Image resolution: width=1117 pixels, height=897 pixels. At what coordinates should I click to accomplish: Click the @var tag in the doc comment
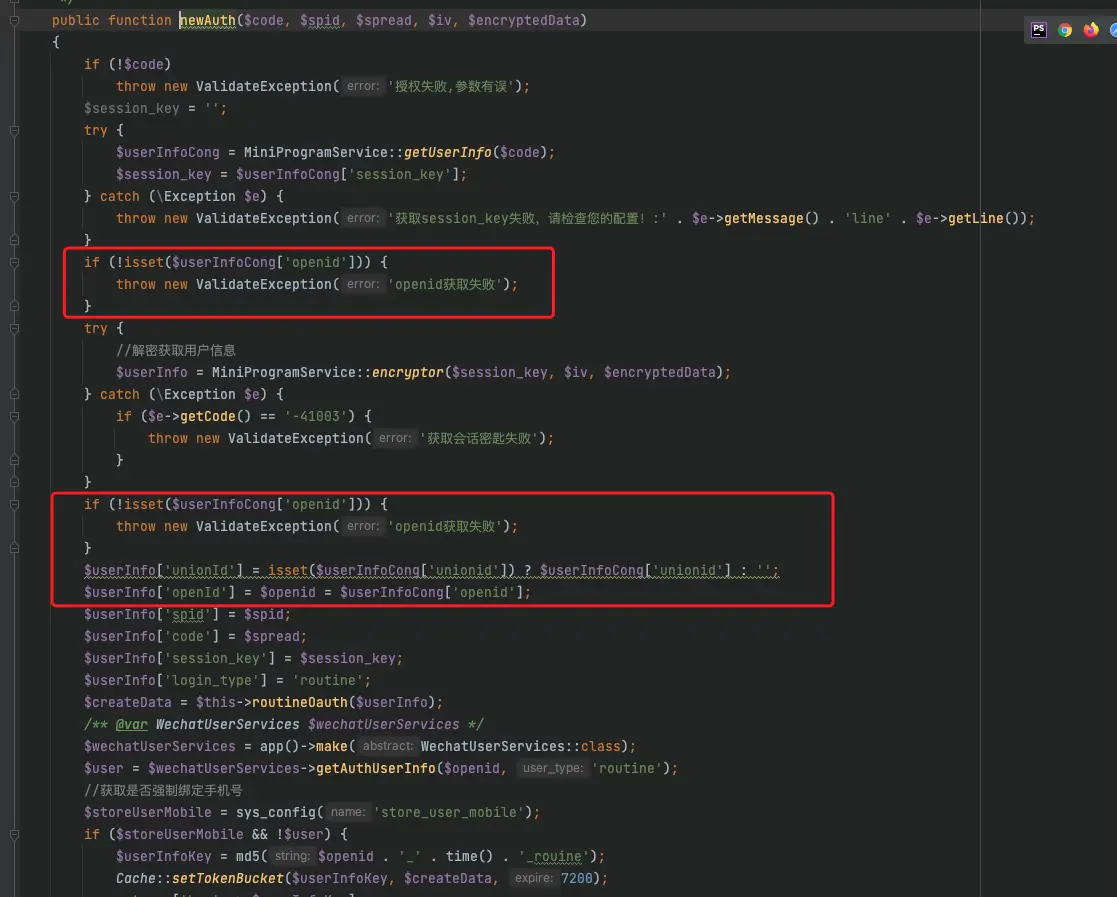(132, 725)
